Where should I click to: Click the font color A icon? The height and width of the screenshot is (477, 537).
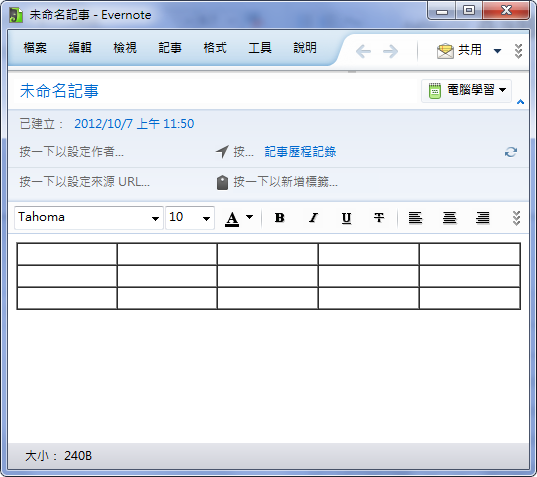[232, 218]
